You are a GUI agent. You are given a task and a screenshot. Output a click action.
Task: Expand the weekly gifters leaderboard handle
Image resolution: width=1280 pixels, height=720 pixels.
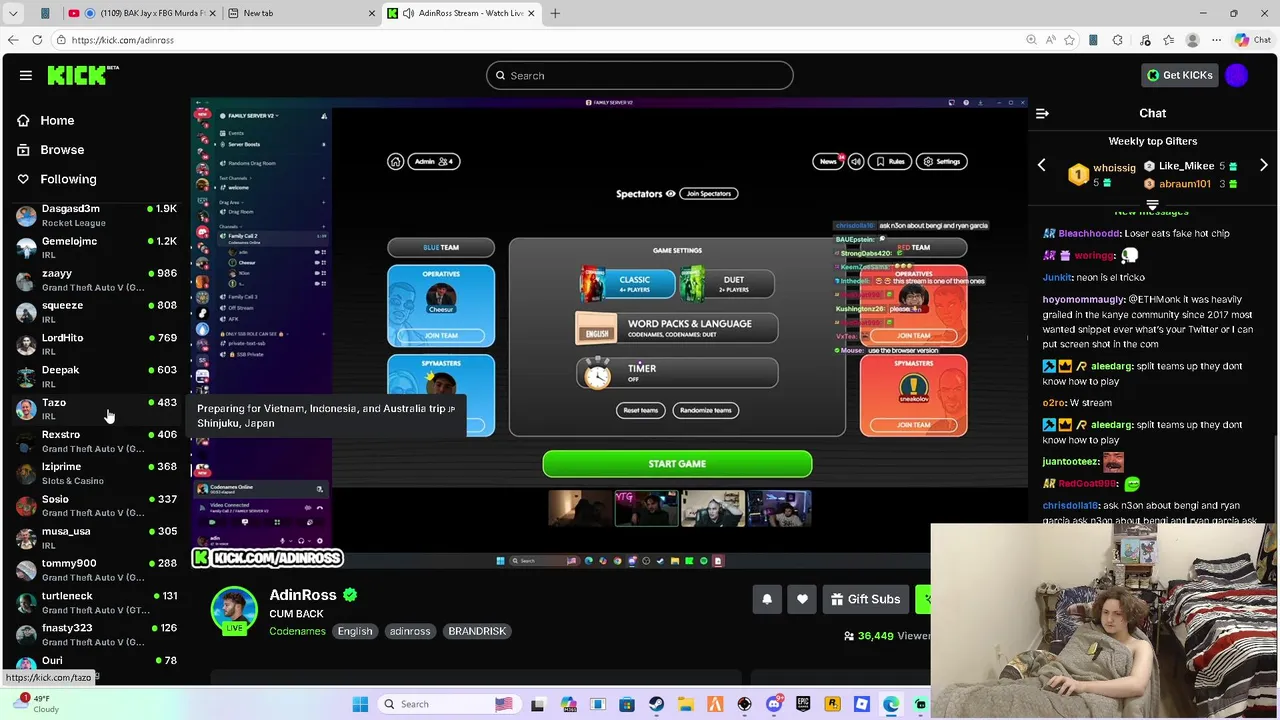coord(1152,205)
